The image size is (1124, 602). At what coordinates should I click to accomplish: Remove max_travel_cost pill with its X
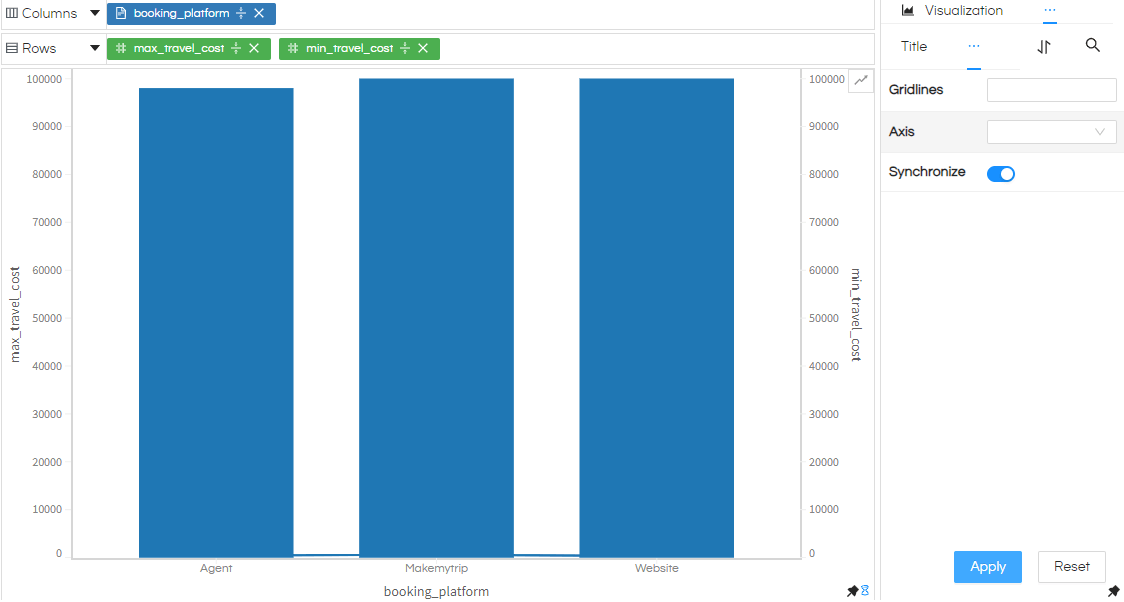pos(254,48)
